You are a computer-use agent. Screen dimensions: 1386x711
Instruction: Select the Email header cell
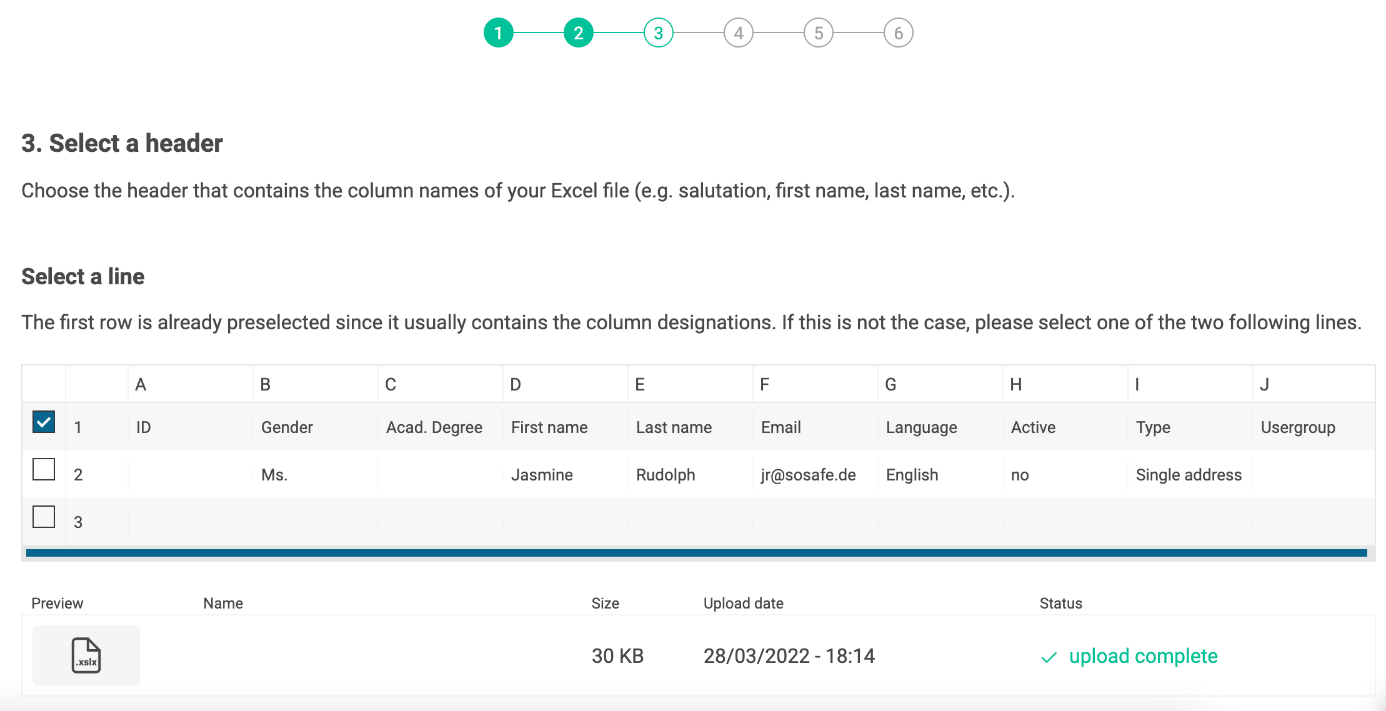click(781, 427)
